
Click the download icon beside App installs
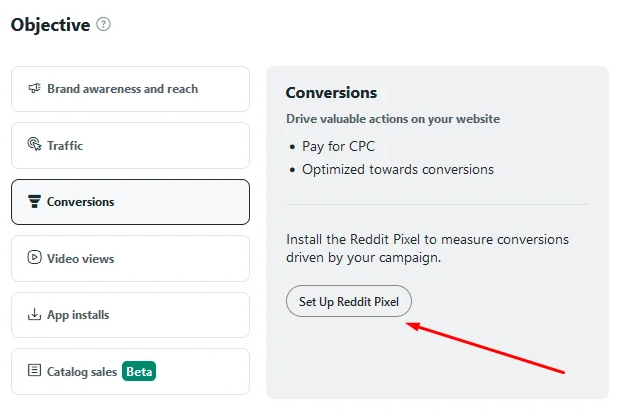34,314
